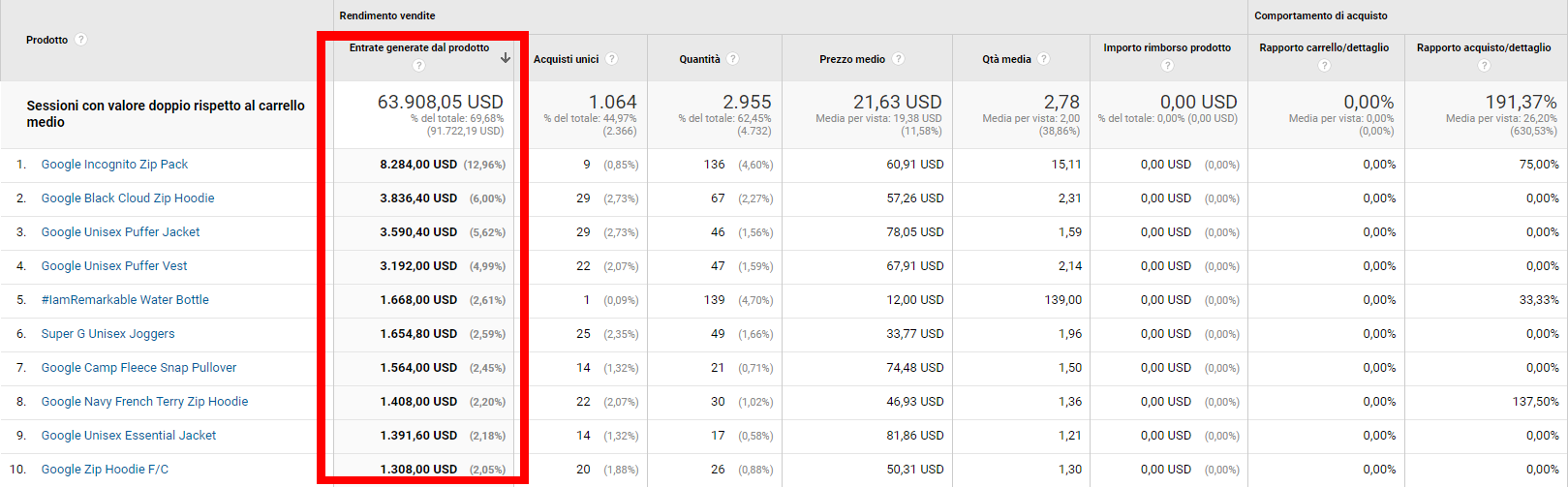This screenshot has height=487, width=1568.
Task: Select purchase ratio value 33,33%
Action: (1539, 300)
